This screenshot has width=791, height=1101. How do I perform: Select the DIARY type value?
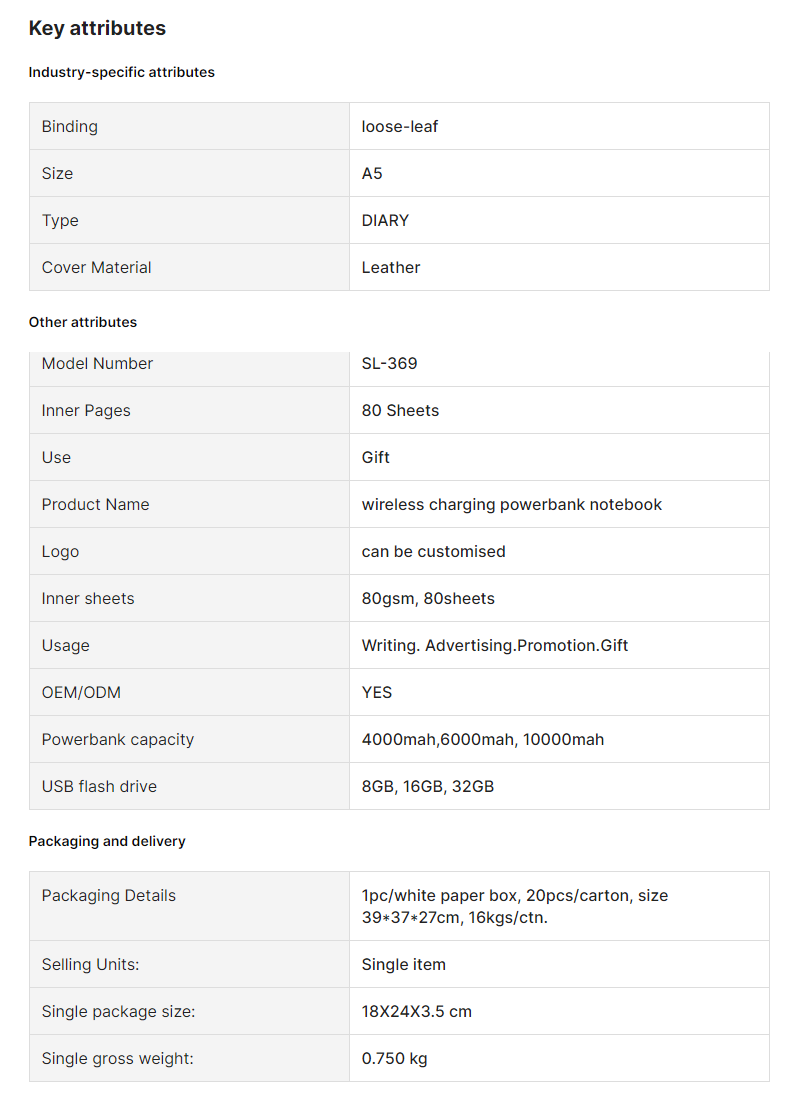pyautogui.click(x=385, y=220)
